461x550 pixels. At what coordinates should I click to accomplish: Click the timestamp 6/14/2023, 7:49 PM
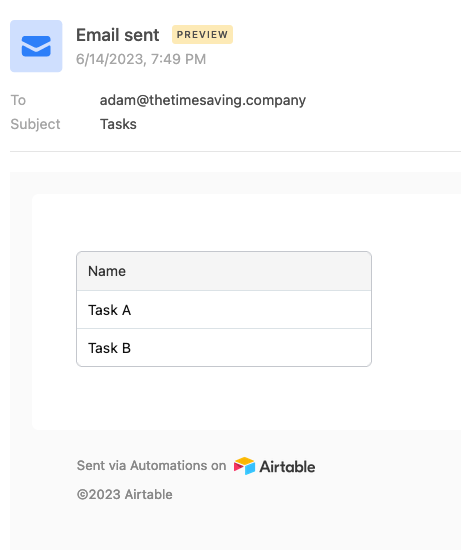coord(141,59)
